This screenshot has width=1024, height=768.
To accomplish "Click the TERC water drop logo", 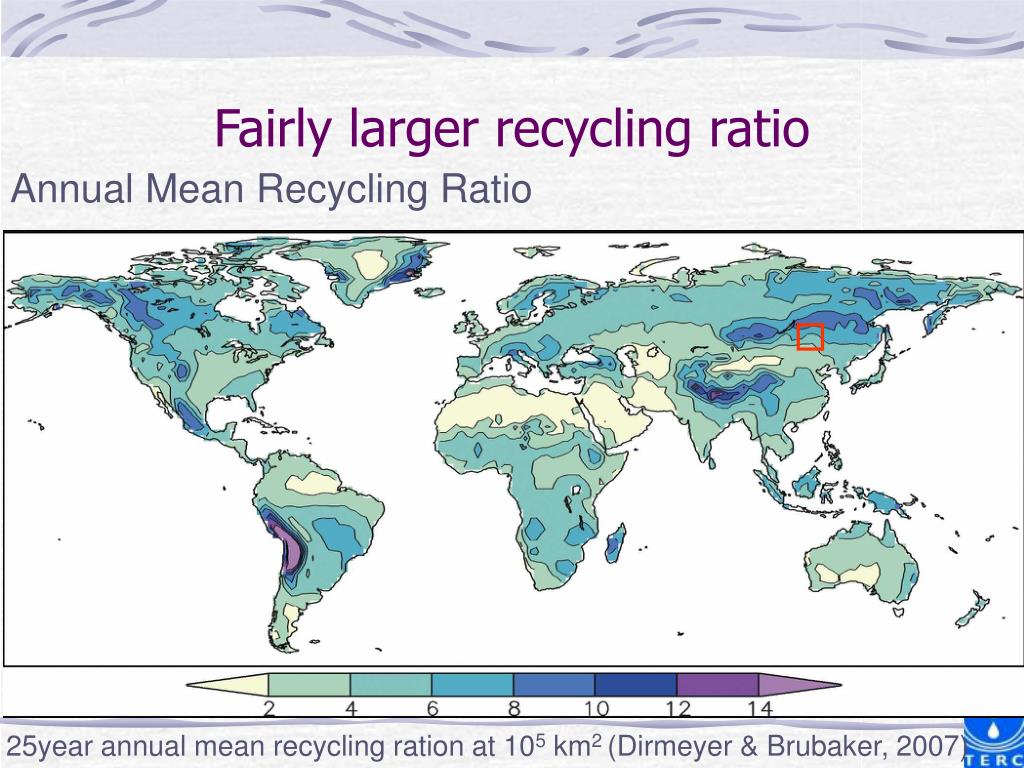I will point(994,743).
